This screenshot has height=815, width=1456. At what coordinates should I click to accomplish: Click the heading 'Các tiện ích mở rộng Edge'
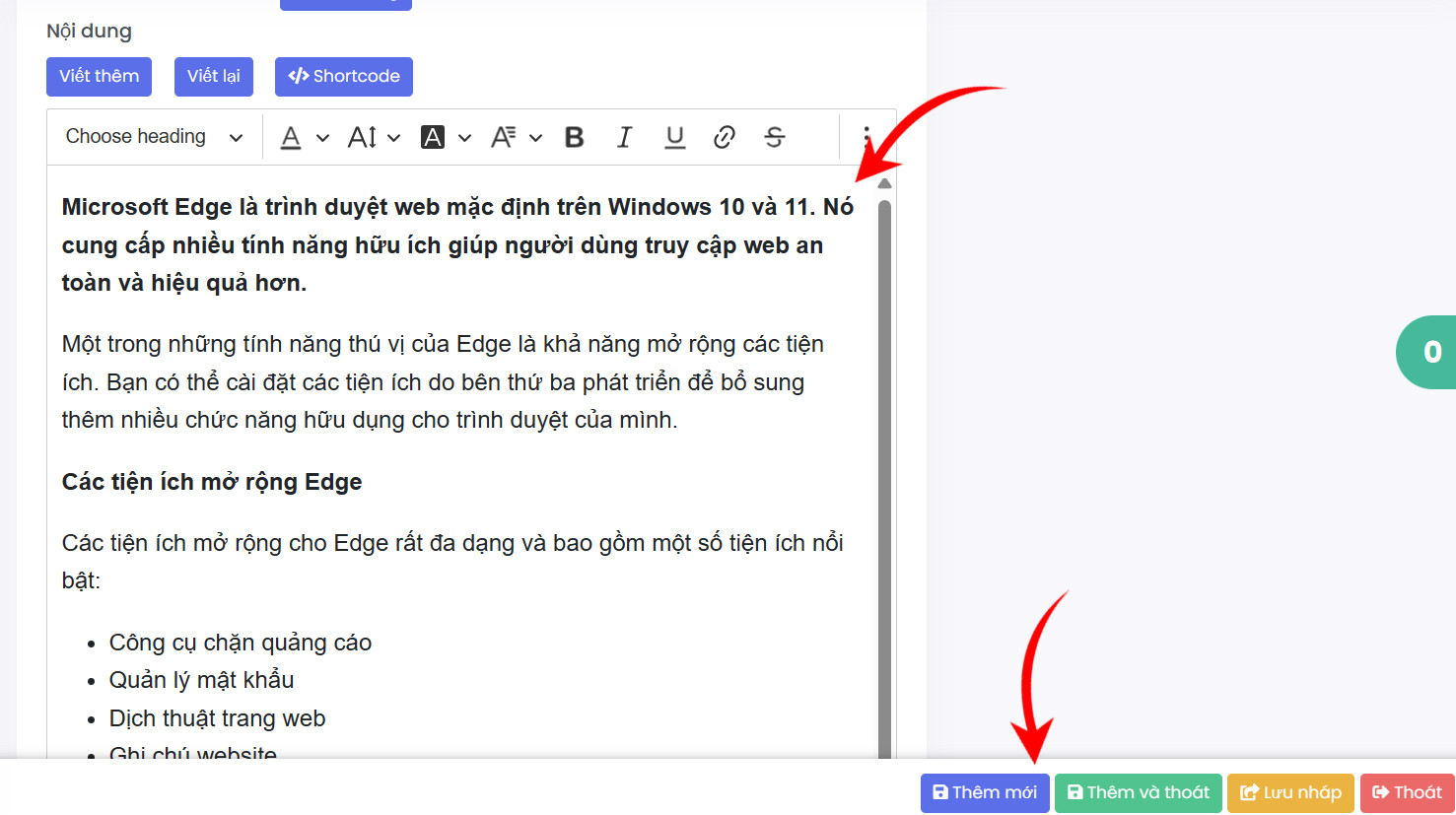[x=212, y=482]
